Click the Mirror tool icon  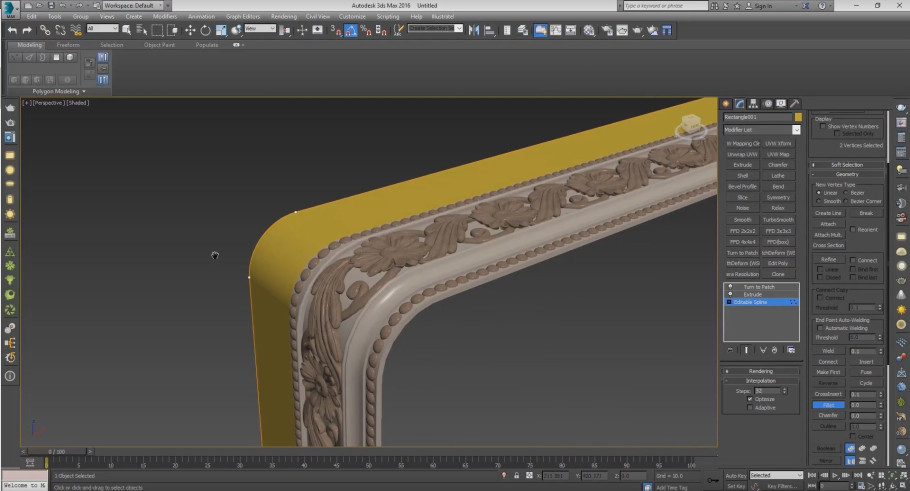click(x=474, y=30)
